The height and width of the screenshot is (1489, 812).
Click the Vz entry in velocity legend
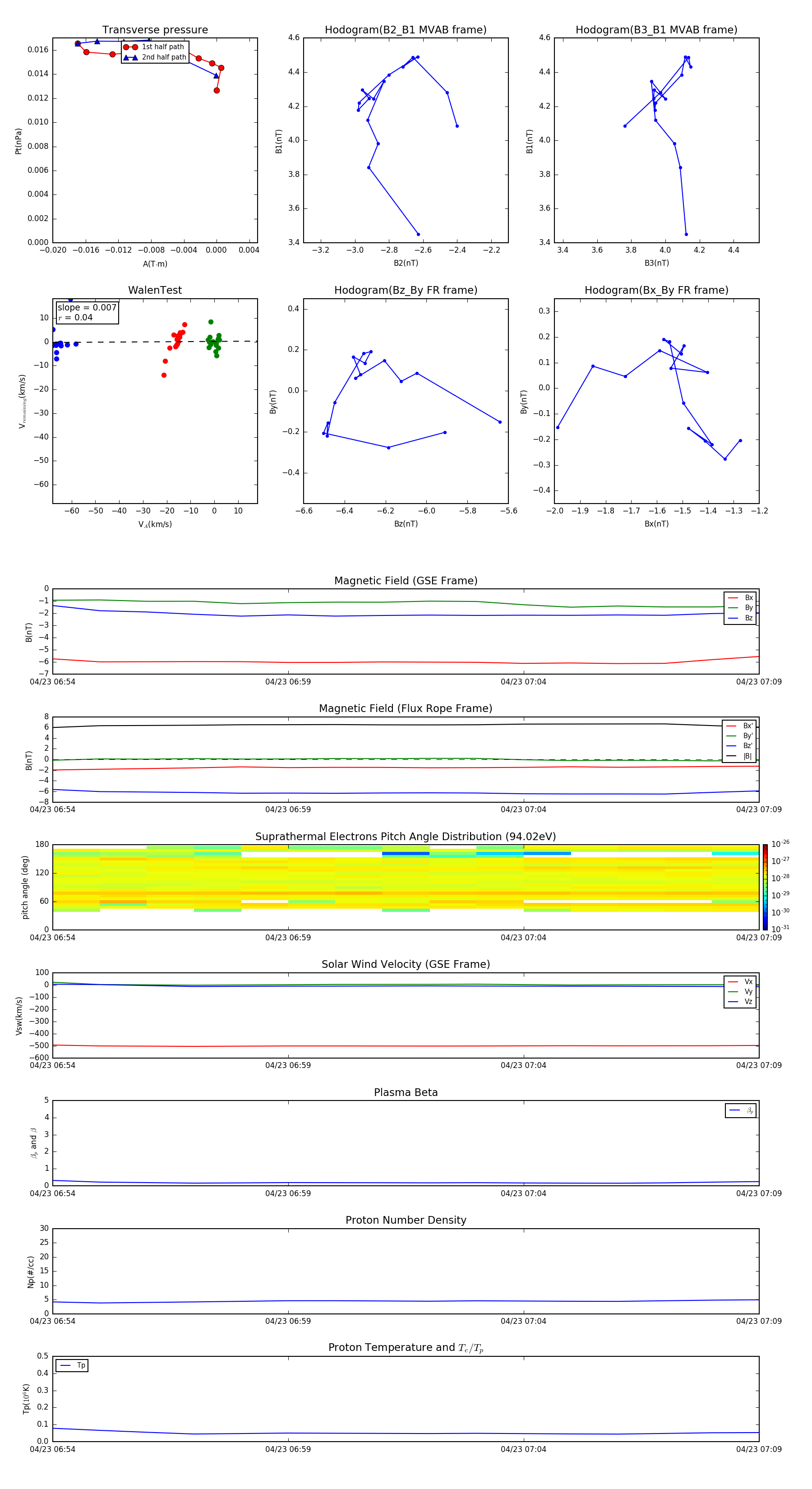click(x=740, y=1002)
